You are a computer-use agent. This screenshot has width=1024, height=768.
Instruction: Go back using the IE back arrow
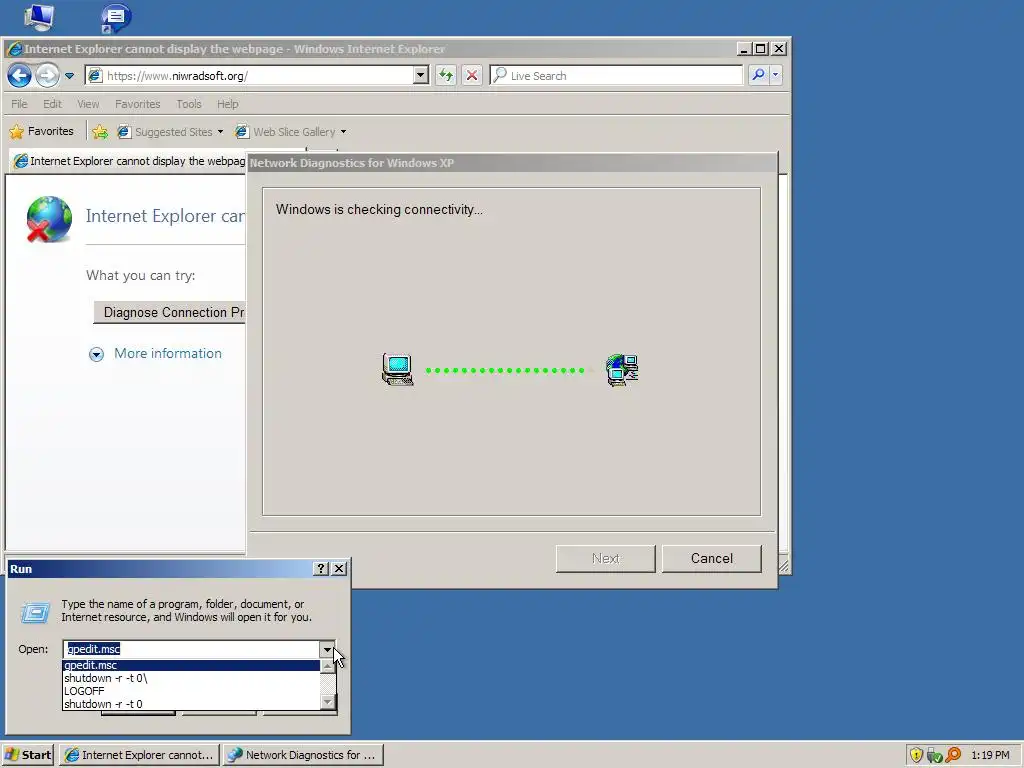(20, 76)
